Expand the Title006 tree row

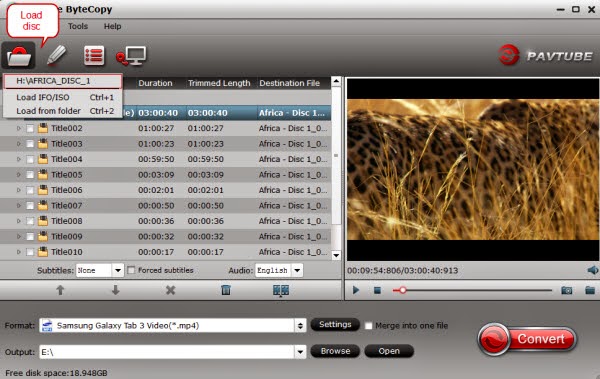click(x=18, y=190)
